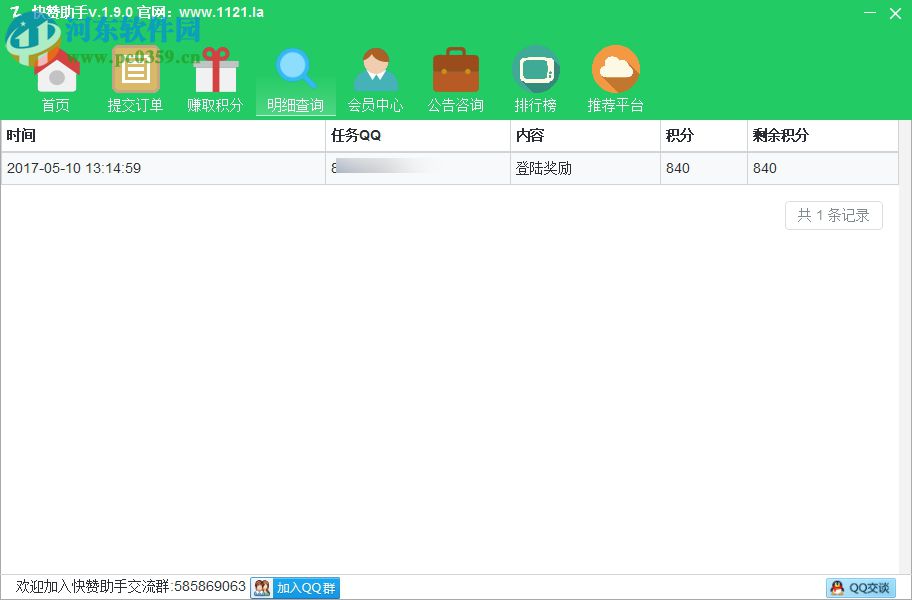
Task: Open the 首页 home page icon
Action: (56, 70)
